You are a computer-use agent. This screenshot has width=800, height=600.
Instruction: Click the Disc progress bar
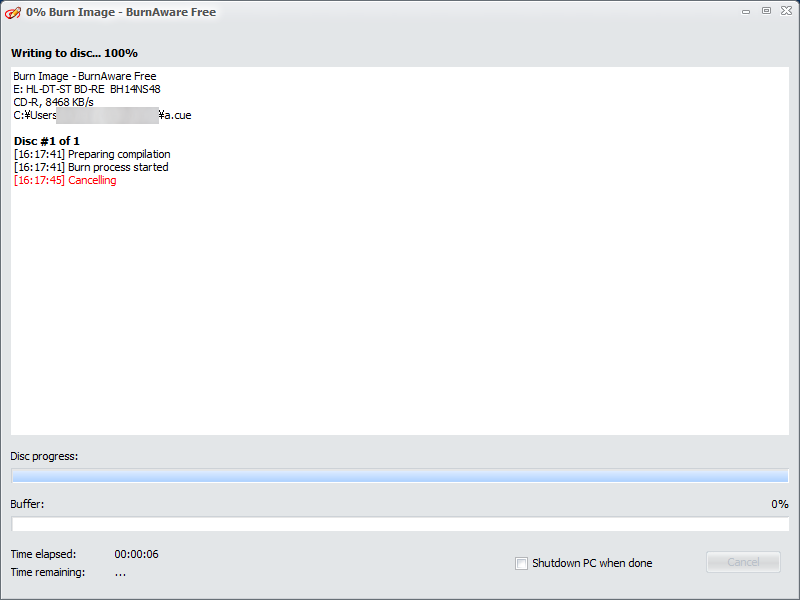pyautogui.click(x=400, y=476)
